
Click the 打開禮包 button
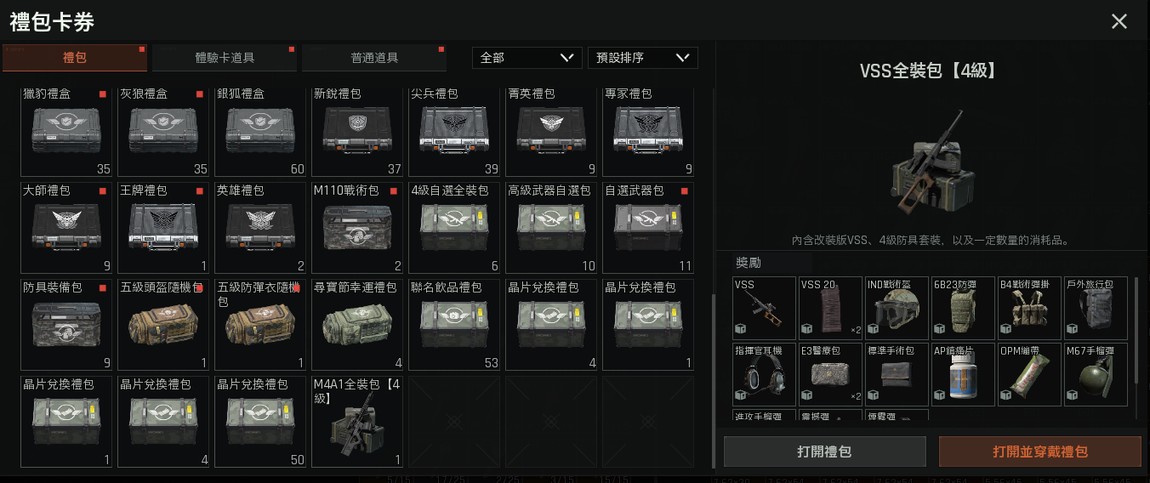(x=824, y=451)
